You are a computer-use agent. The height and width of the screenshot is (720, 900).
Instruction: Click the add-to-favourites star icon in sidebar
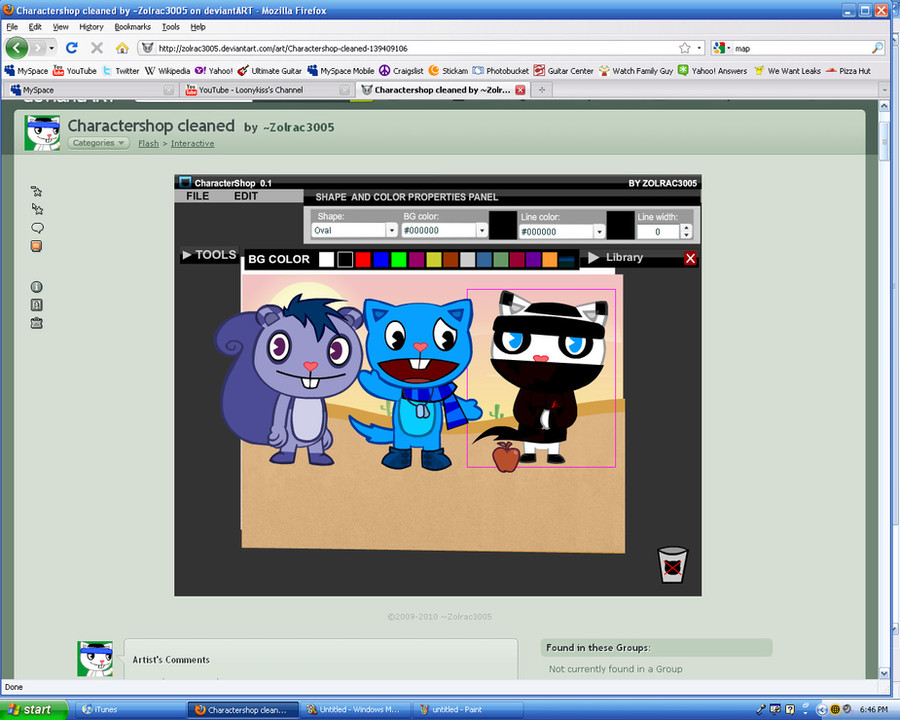[37, 191]
